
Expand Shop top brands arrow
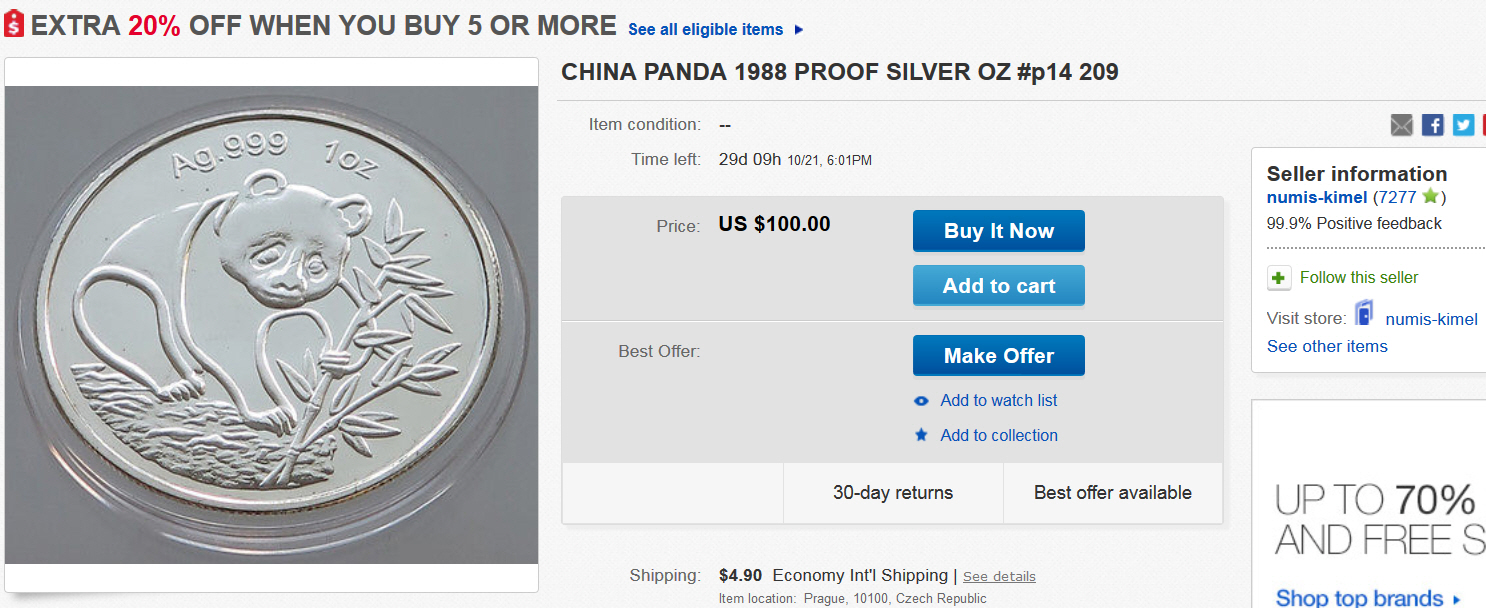click(1456, 599)
